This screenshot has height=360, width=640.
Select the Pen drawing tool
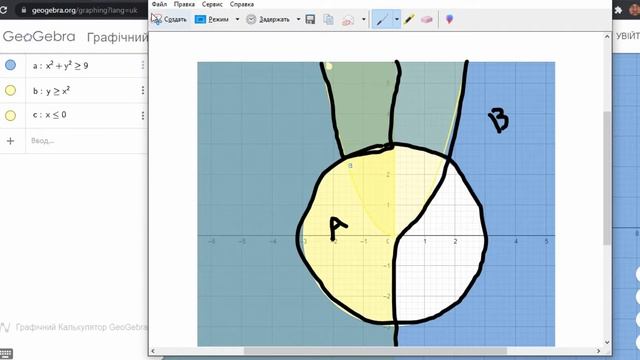coord(382,19)
